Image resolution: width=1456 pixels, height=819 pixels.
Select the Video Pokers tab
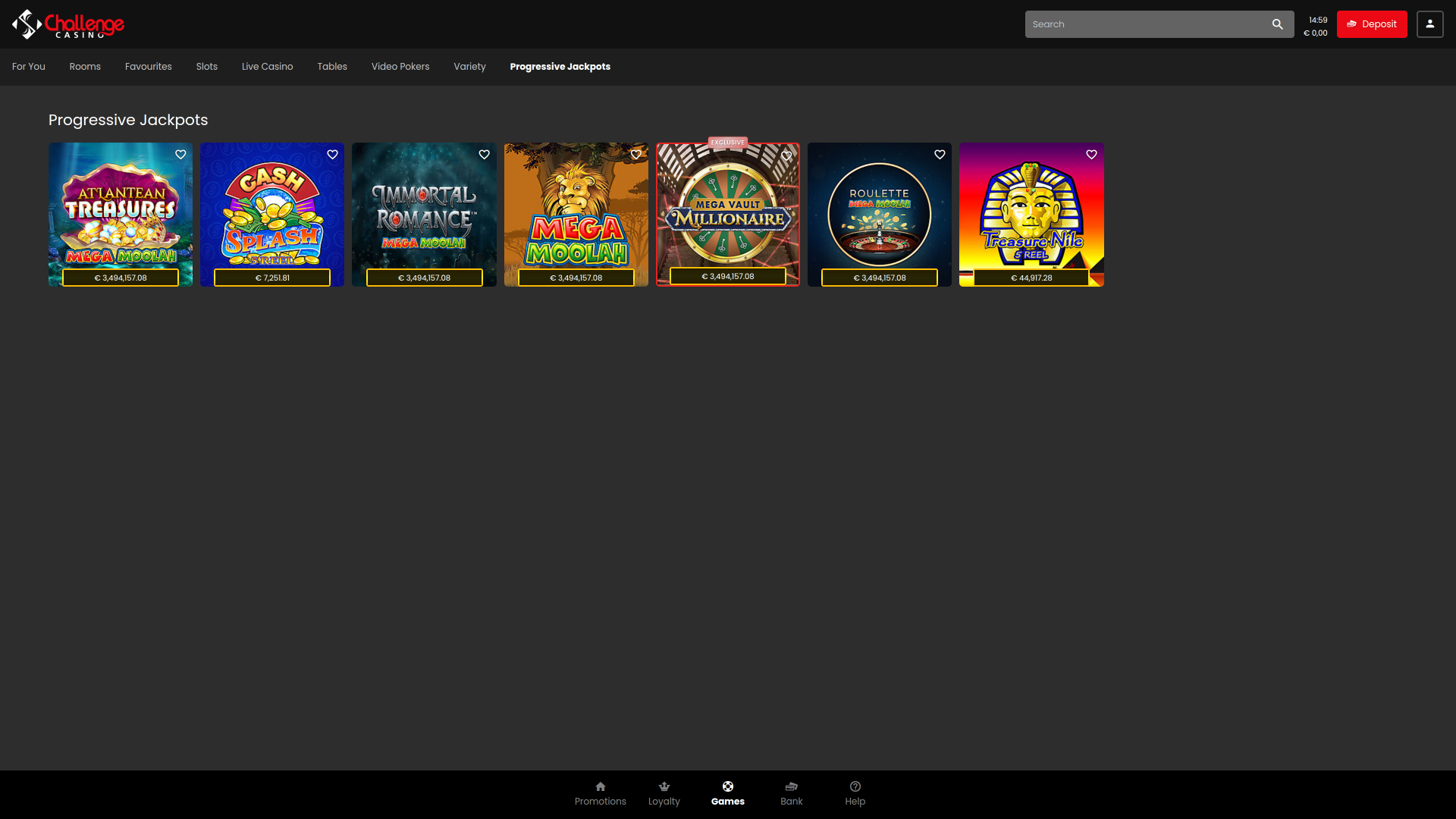(x=400, y=67)
